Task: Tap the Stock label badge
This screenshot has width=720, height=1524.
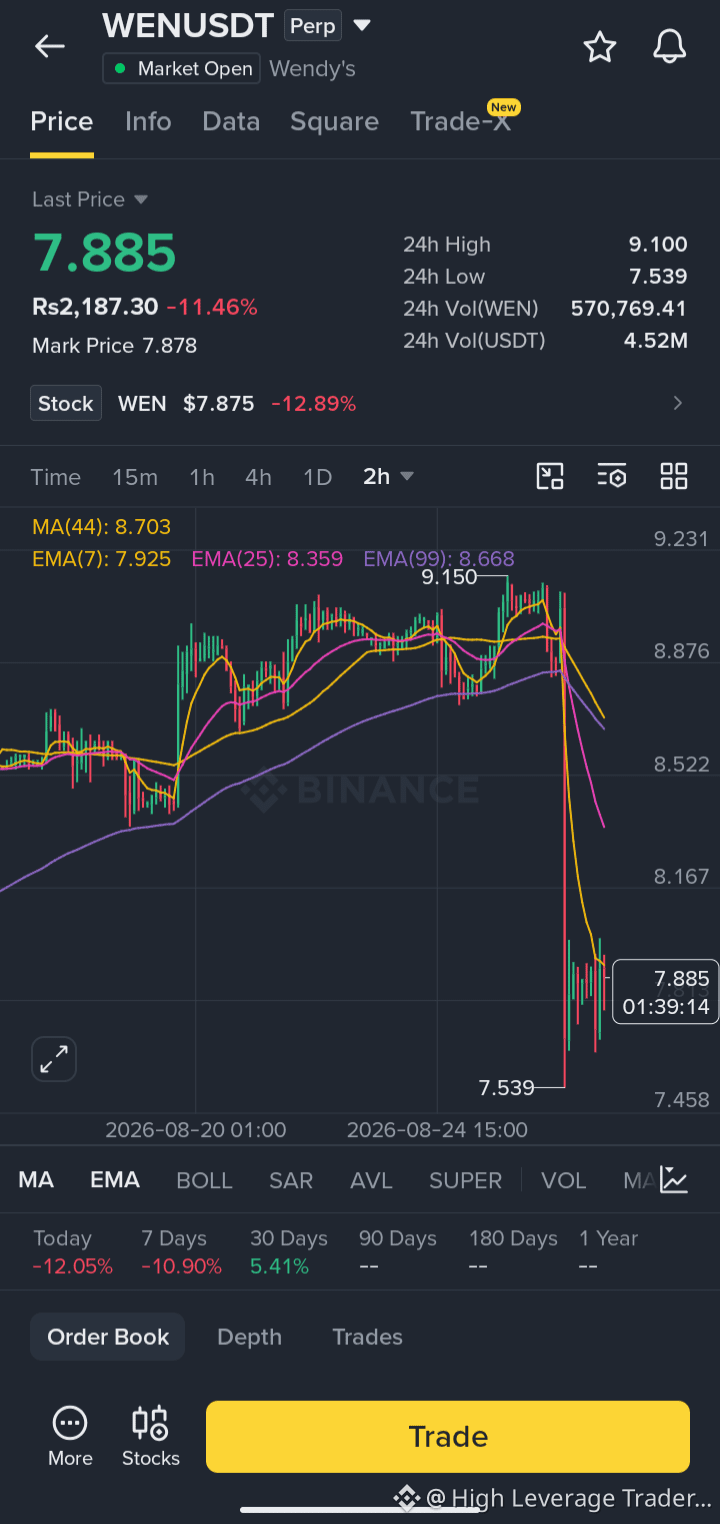Action: [66, 403]
